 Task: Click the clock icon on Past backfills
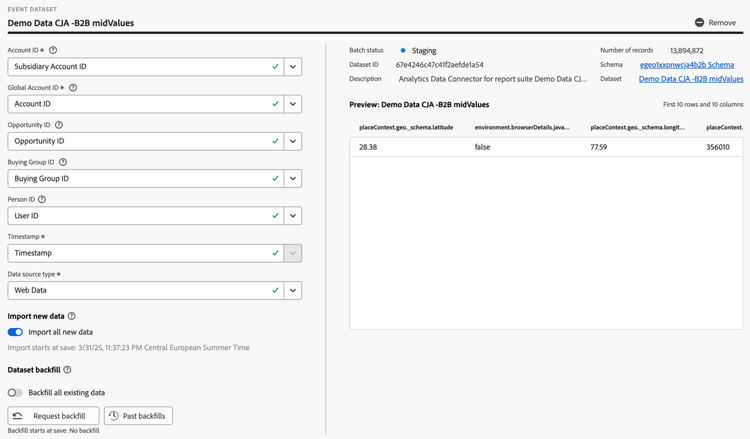pyautogui.click(x=113, y=416)
